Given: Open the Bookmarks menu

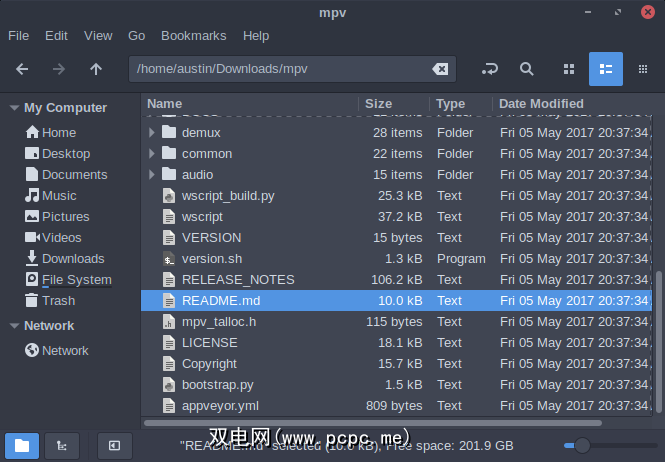Looking at the screenshot, I should (194, 36).
